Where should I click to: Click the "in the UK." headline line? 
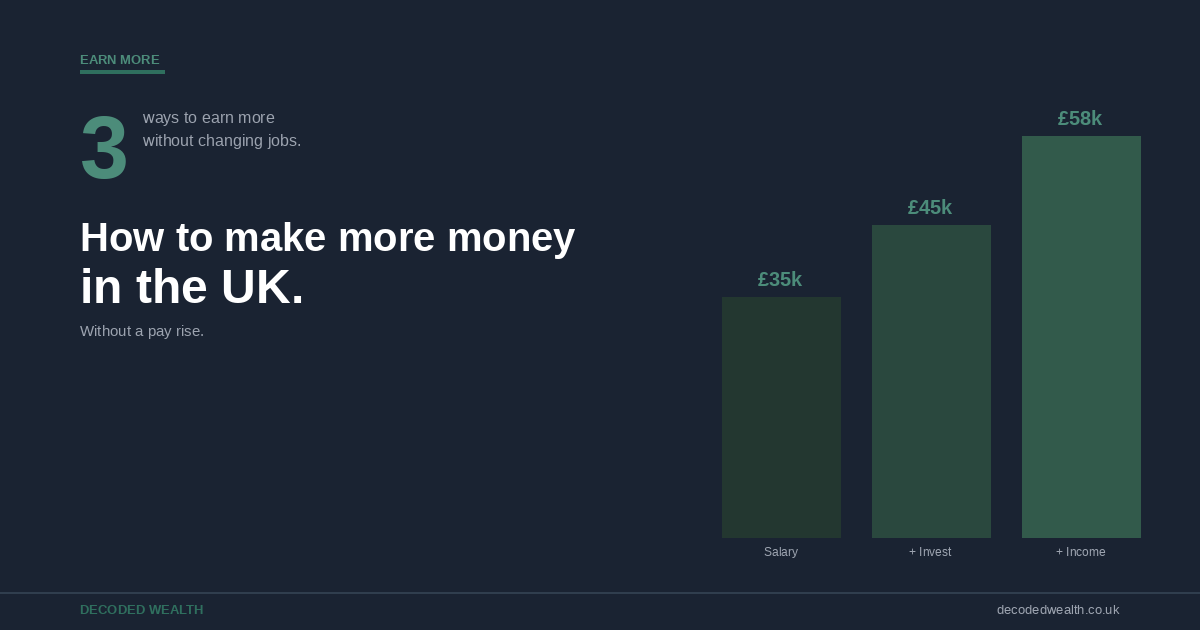click(191, 287)
